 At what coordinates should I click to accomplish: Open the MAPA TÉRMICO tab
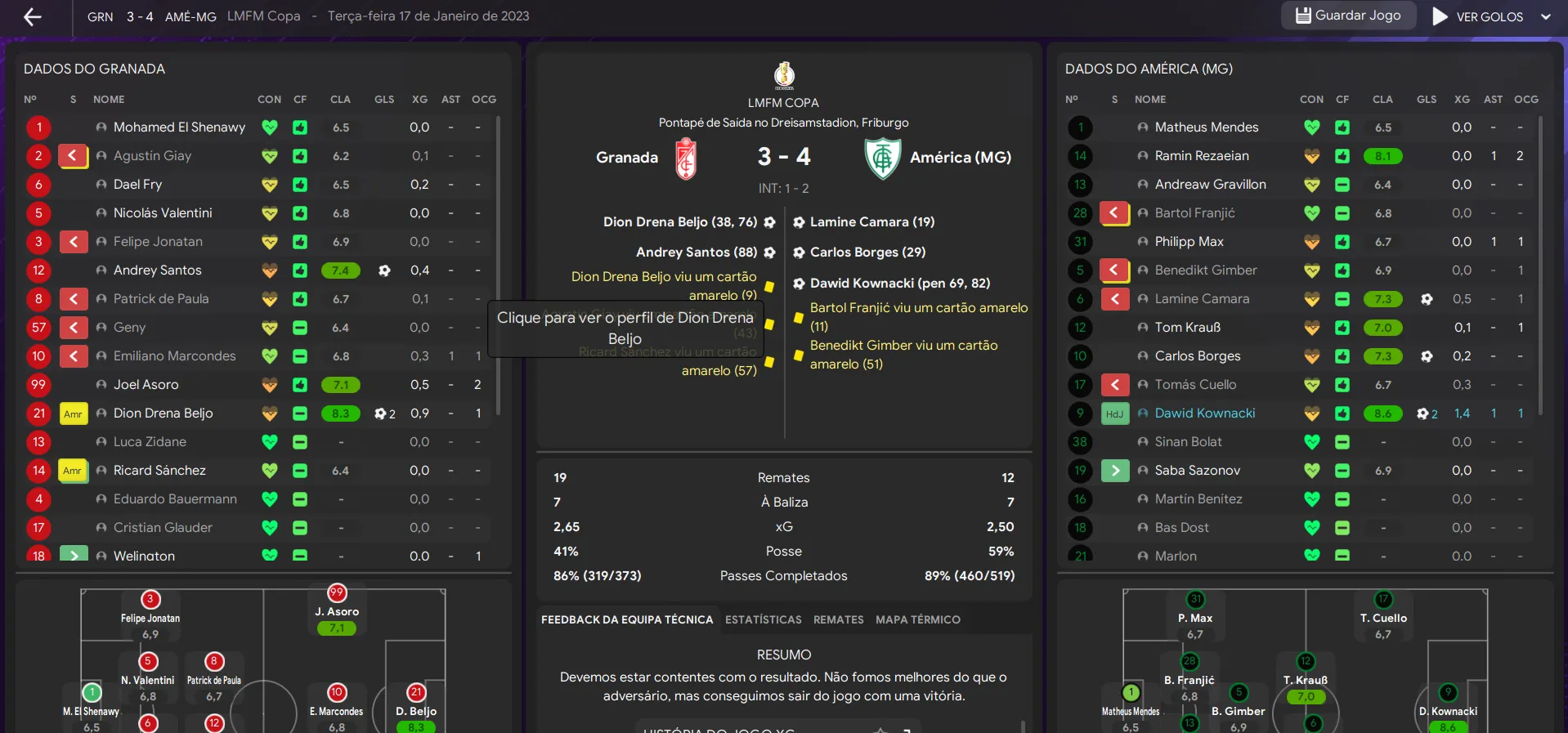click(x=917, y=620)
